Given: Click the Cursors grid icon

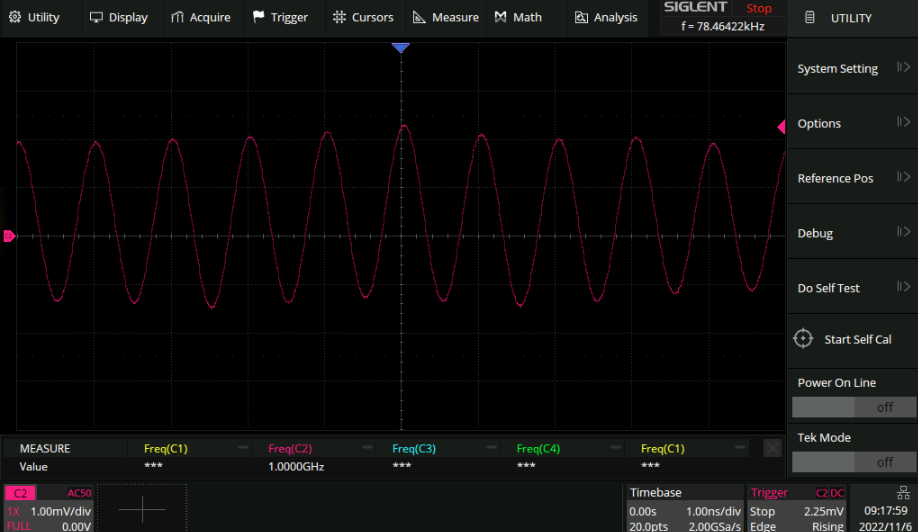Looking at the screenshot, I should click(x=339, y=17).
